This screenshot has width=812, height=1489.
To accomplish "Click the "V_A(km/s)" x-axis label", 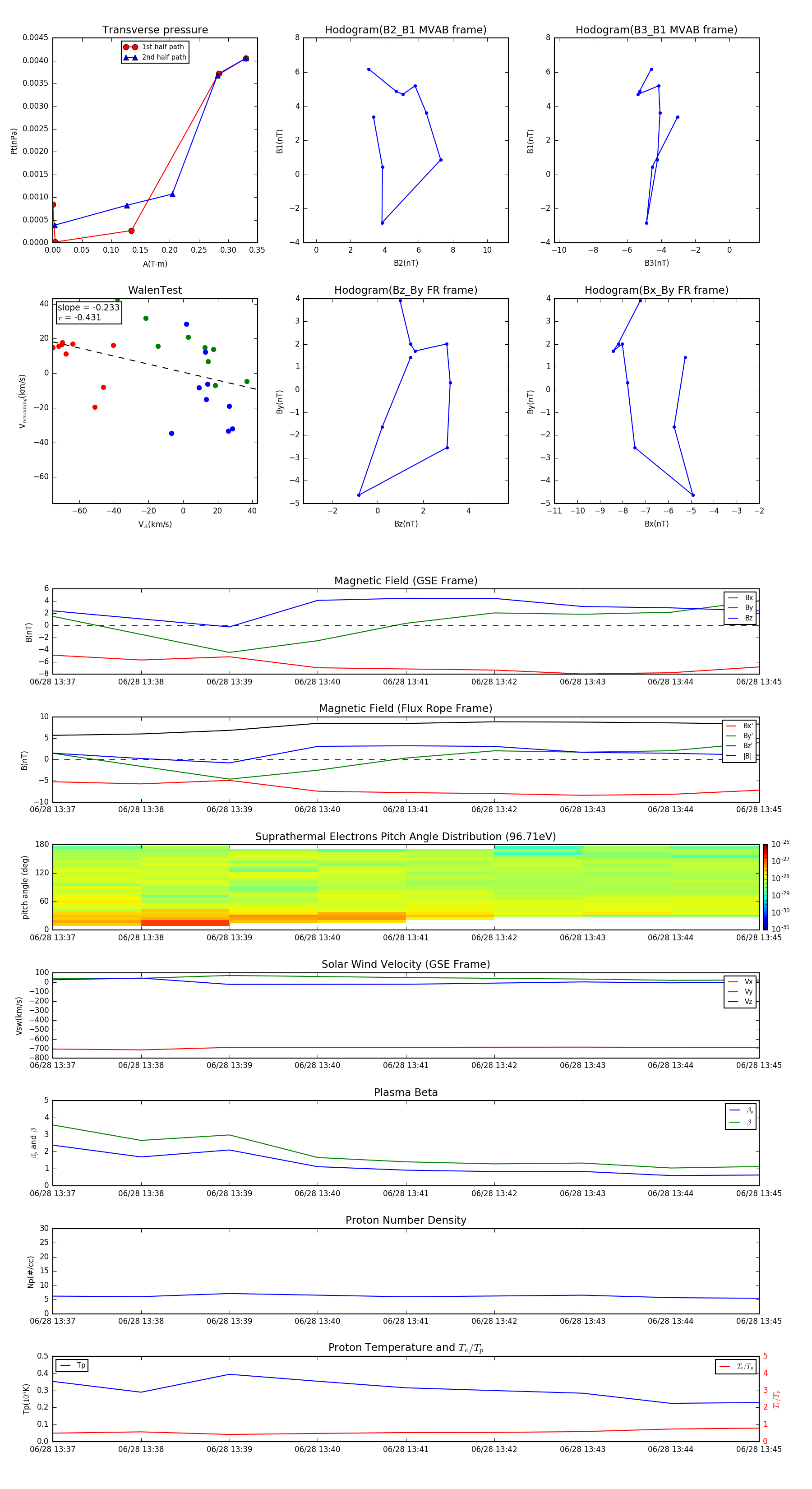I will click(x=155, y=524).
